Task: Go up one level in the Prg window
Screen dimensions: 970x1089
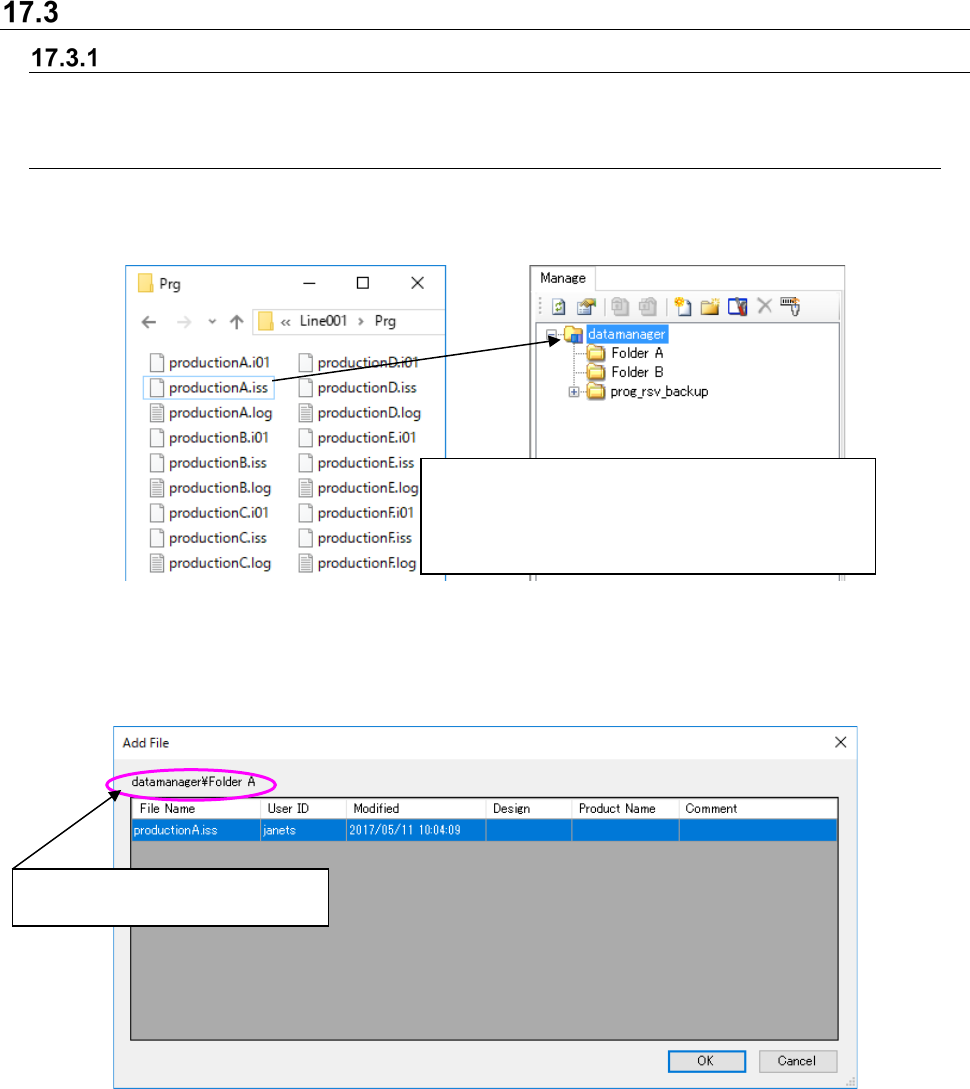Action: click(x=237, y=322)
